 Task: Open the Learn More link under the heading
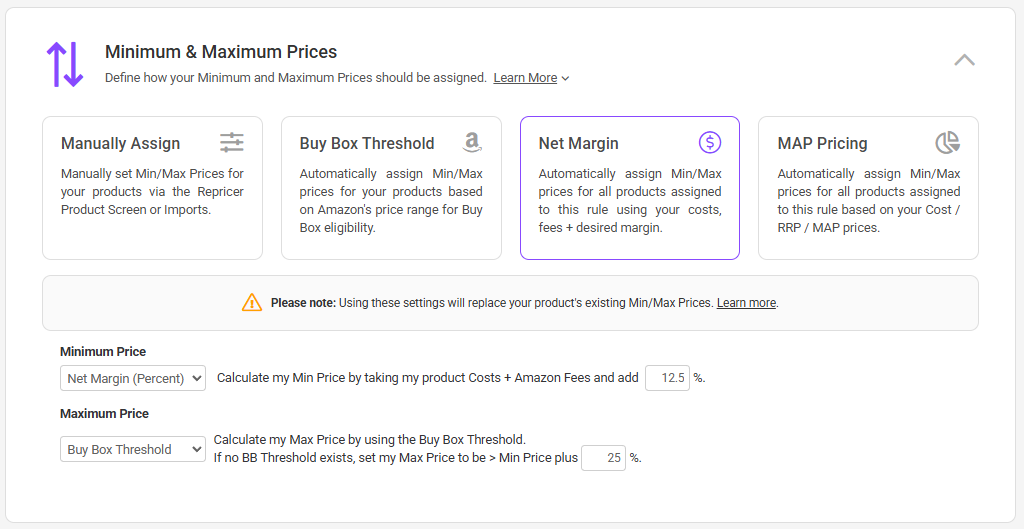525,78
